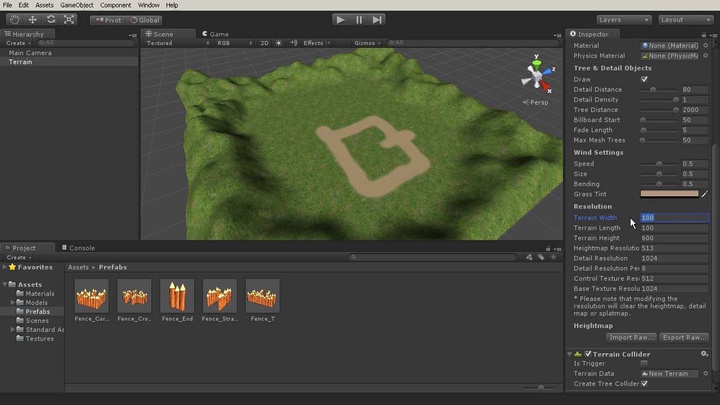Click the Grass Tint eyedropper icon

(704, 194)
